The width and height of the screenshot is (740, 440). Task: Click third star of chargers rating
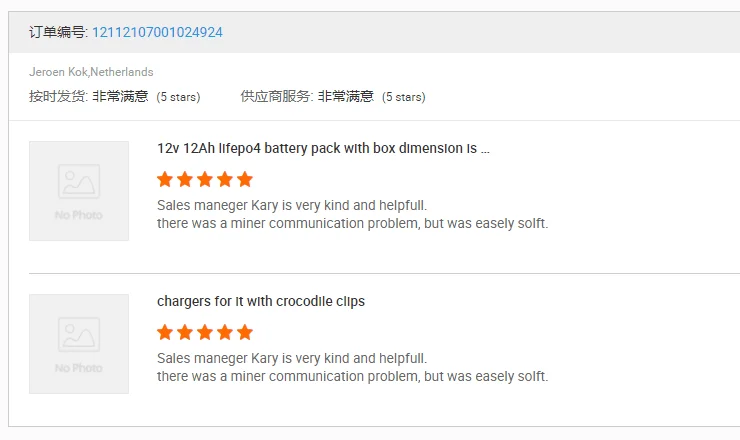[x=205, y=332]
